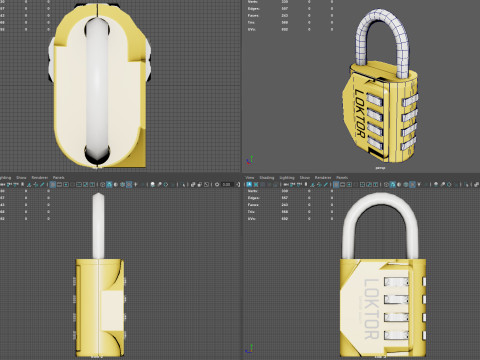
Task: Toggle Film Gate icon in side view toolbar
Action: (x=59, y=184)
